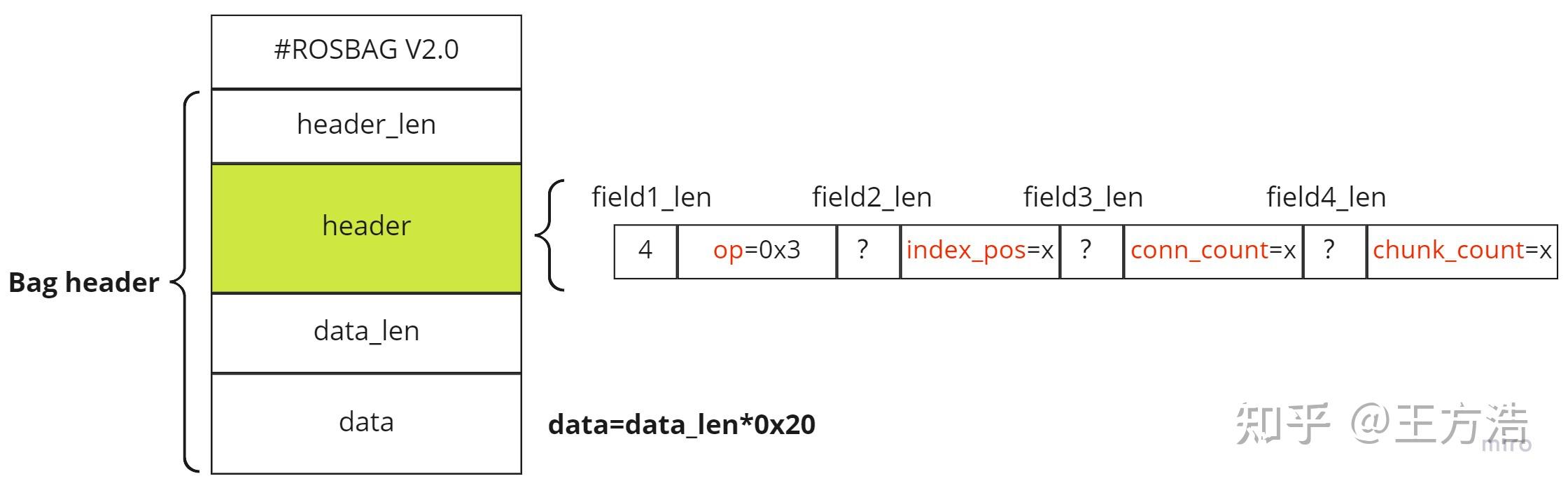Screen dimensions: 1568x488
Task: Select the header_len block
Action: pyautogui.click(x=366, y=125)
